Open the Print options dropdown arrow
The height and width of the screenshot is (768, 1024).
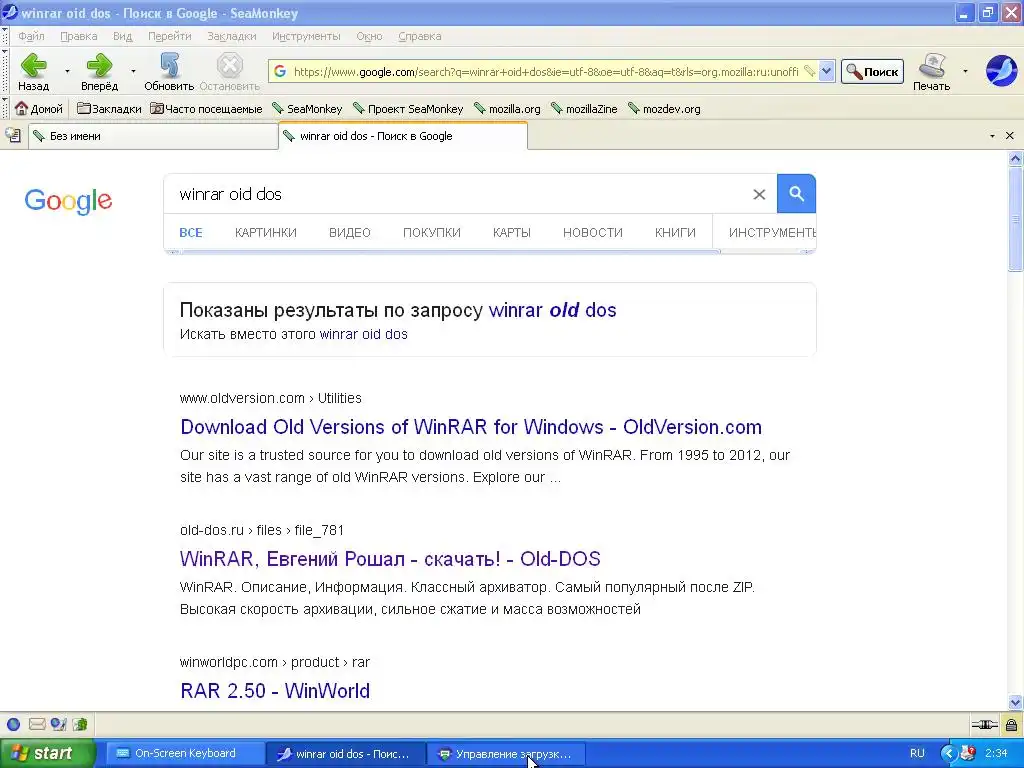coord(965,71)
